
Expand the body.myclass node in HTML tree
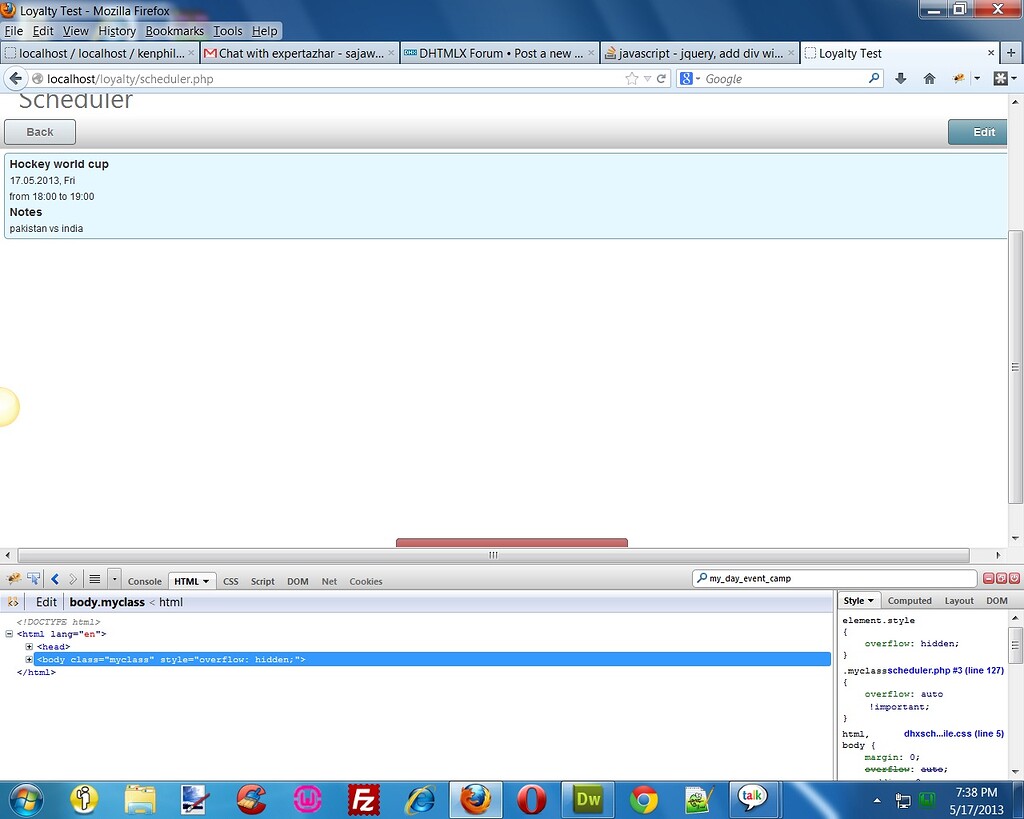pos(29,660)
